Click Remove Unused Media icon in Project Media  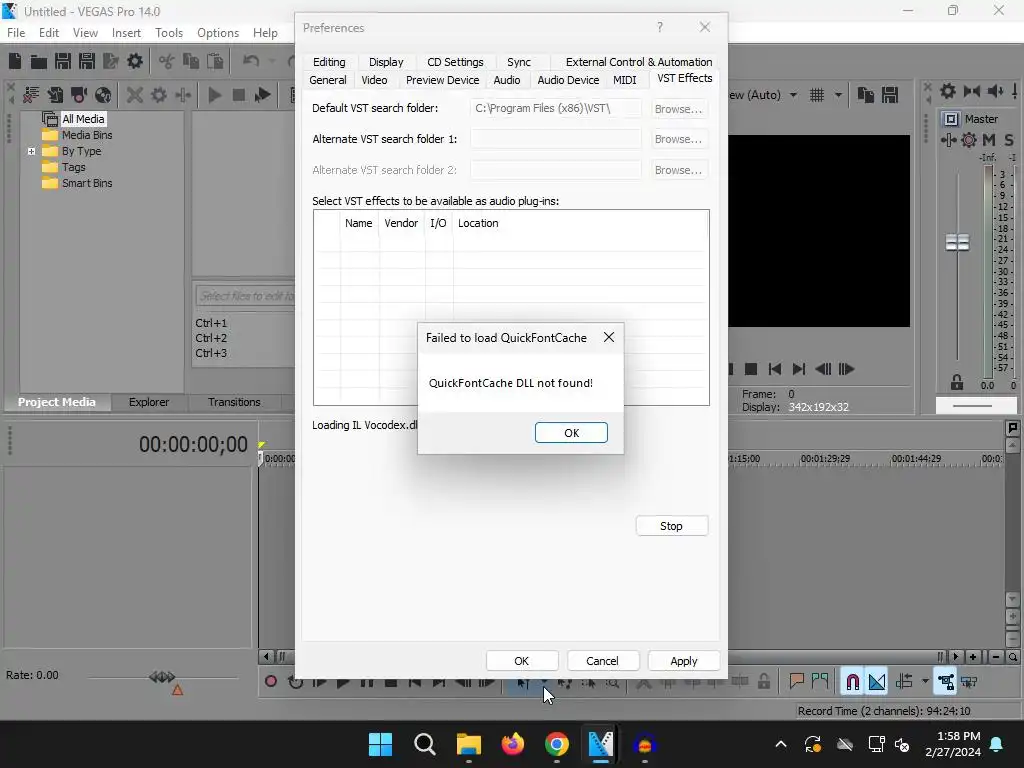coord(31,95)
